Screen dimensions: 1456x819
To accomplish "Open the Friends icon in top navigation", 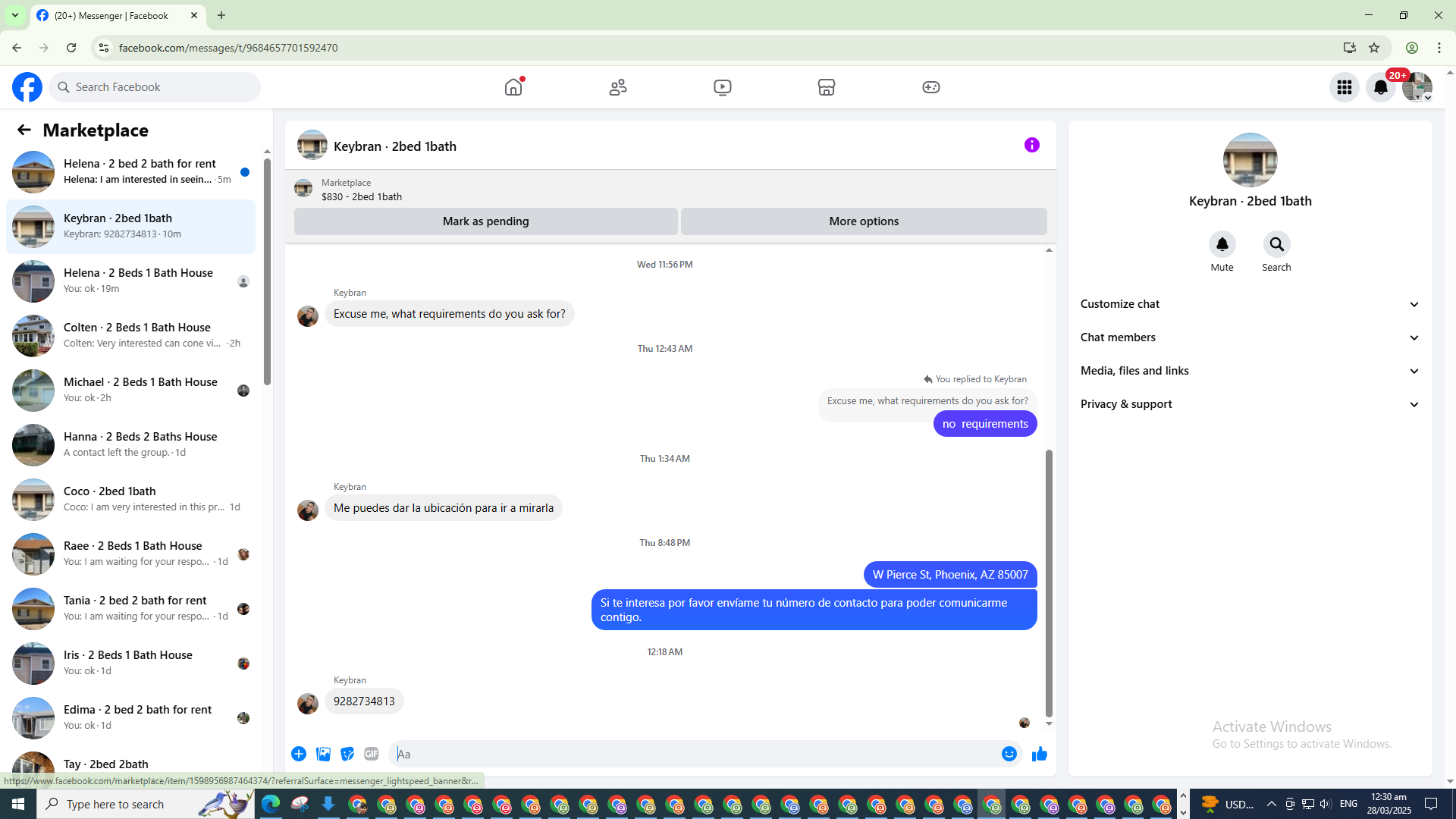I will [x=618, y=87].
